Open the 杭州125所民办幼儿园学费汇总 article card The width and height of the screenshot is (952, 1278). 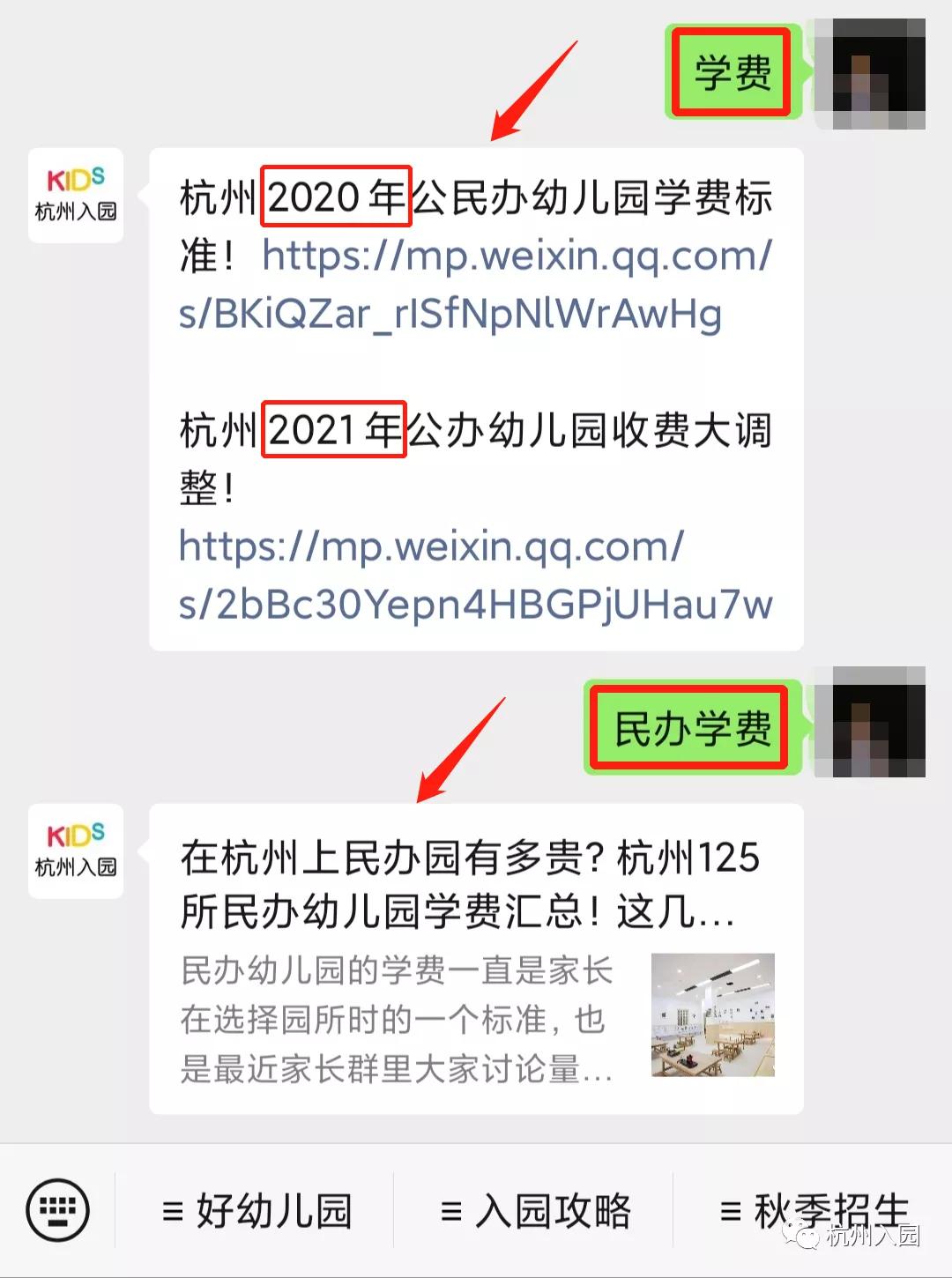(x=476, y=959)
